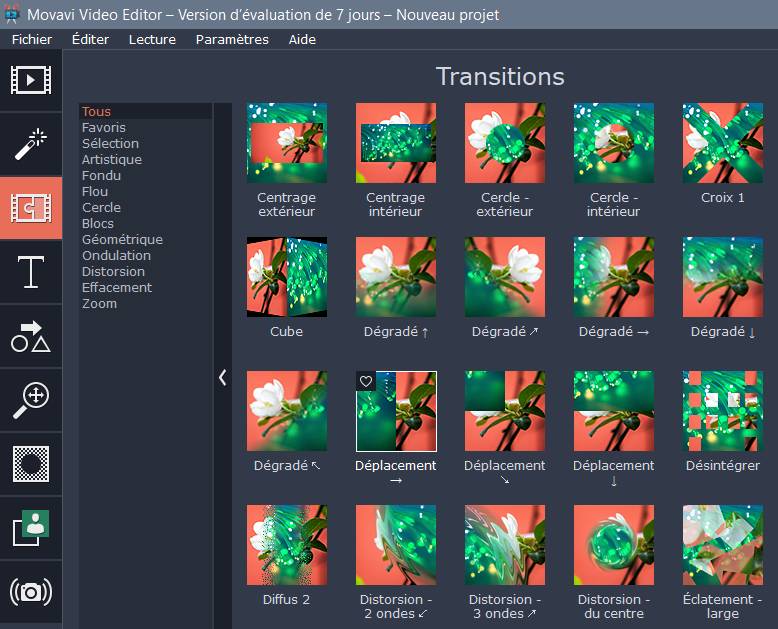Image resolution: width=778 pixels, height=629 pixels.
Task: Choose the Cercle - intérieur transition
Action: [x=614, y=143]
